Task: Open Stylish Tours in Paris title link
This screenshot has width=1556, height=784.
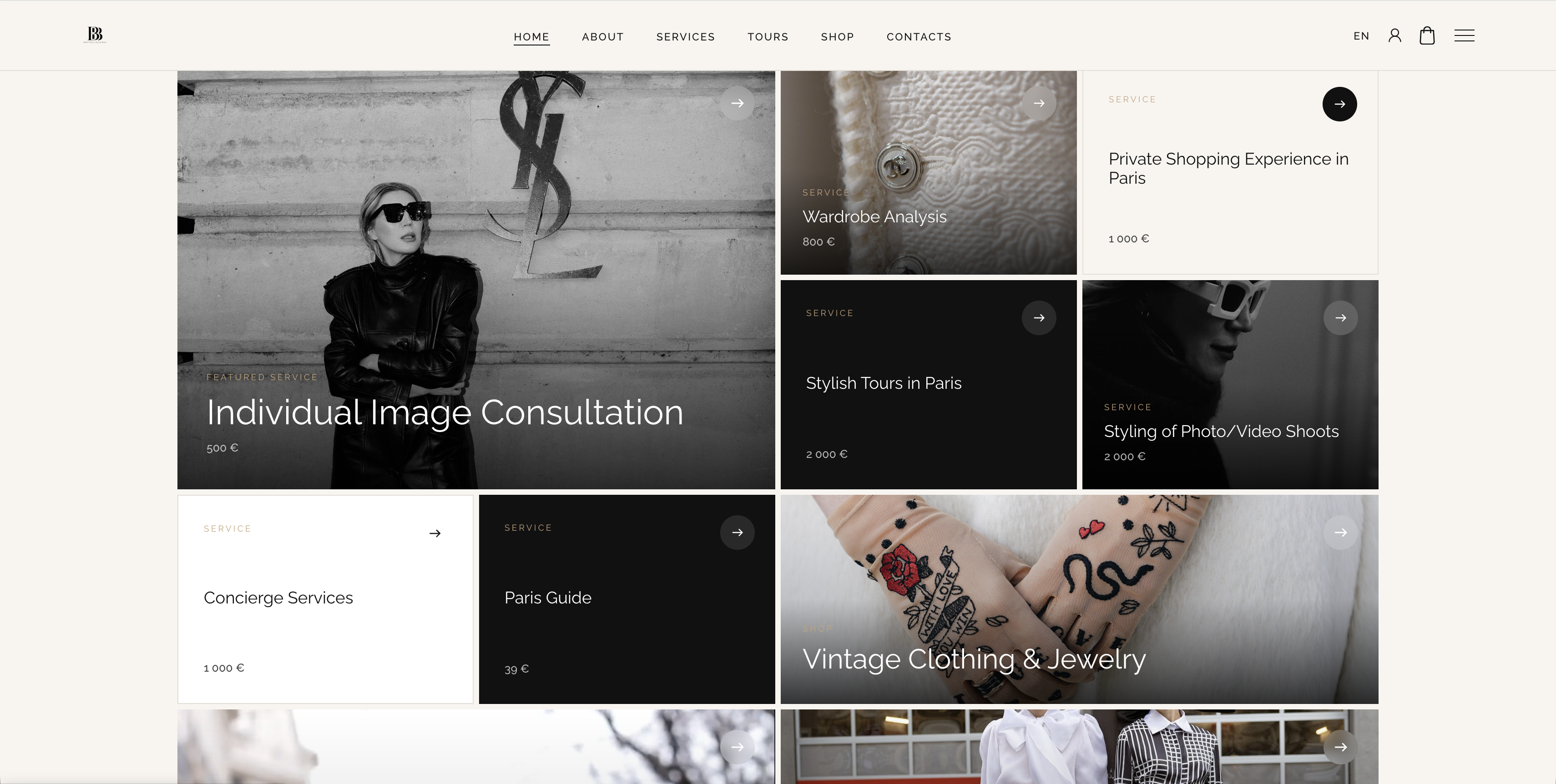Action: (884, 383)
